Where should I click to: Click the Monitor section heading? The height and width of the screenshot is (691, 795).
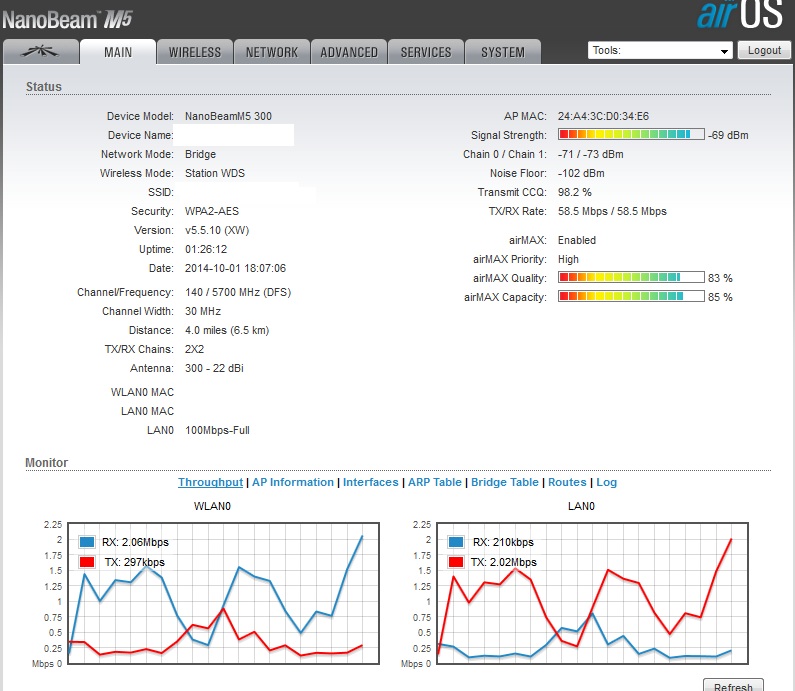(46, 462)
